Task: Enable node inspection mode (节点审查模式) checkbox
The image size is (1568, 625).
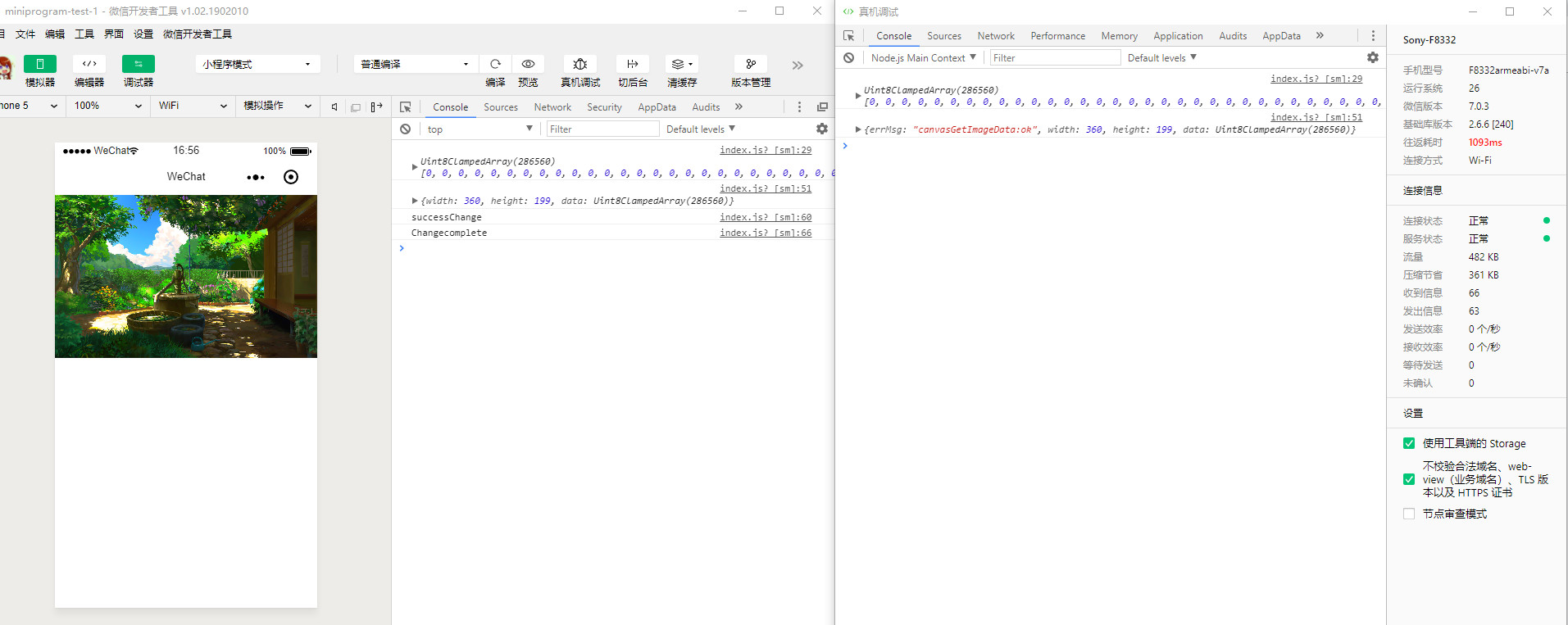Action: (1409, 514)
